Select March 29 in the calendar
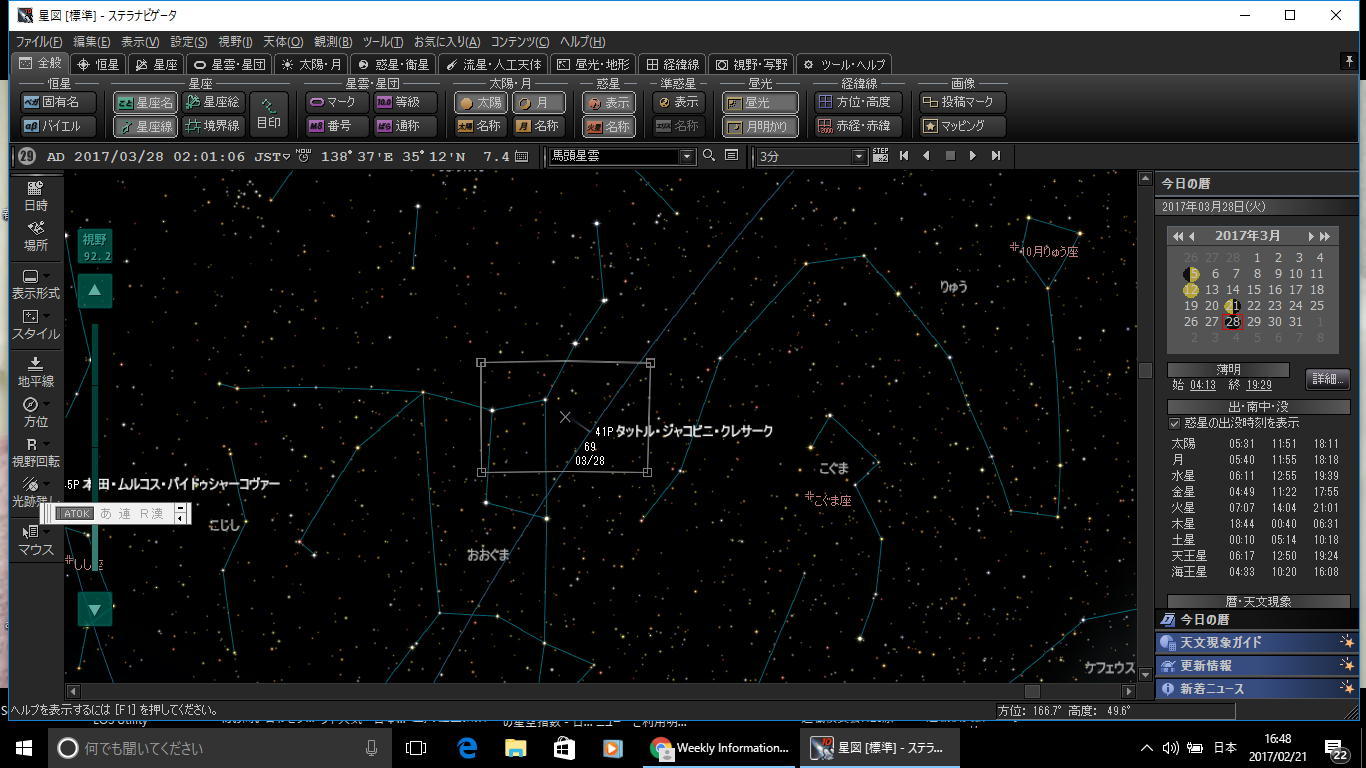1366x768 pixels. click(x=1254, y=322)
